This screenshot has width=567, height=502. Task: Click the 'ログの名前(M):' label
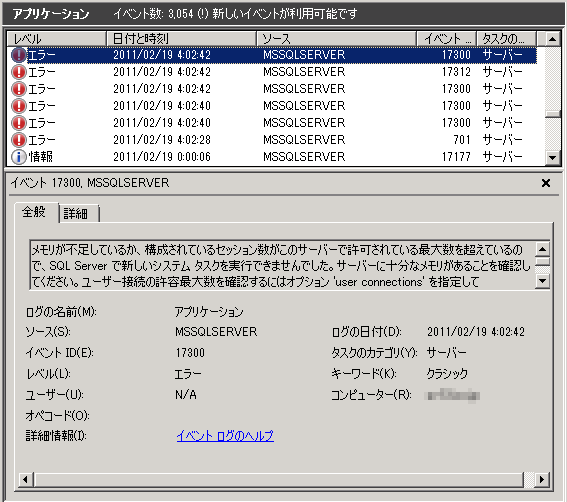tap(61, 312)
